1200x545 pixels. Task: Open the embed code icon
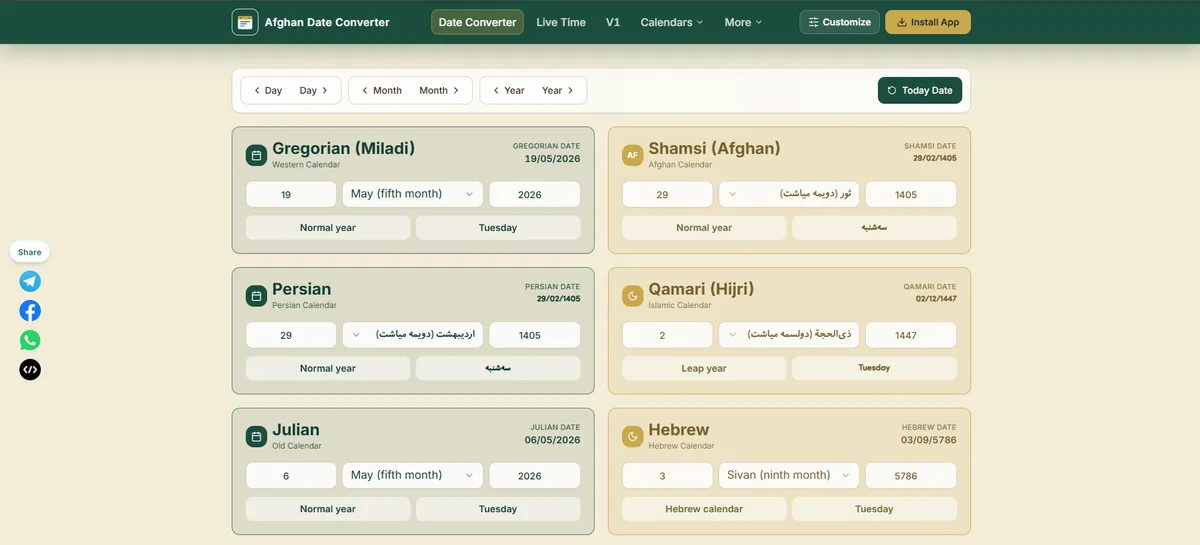click(30, 369)
